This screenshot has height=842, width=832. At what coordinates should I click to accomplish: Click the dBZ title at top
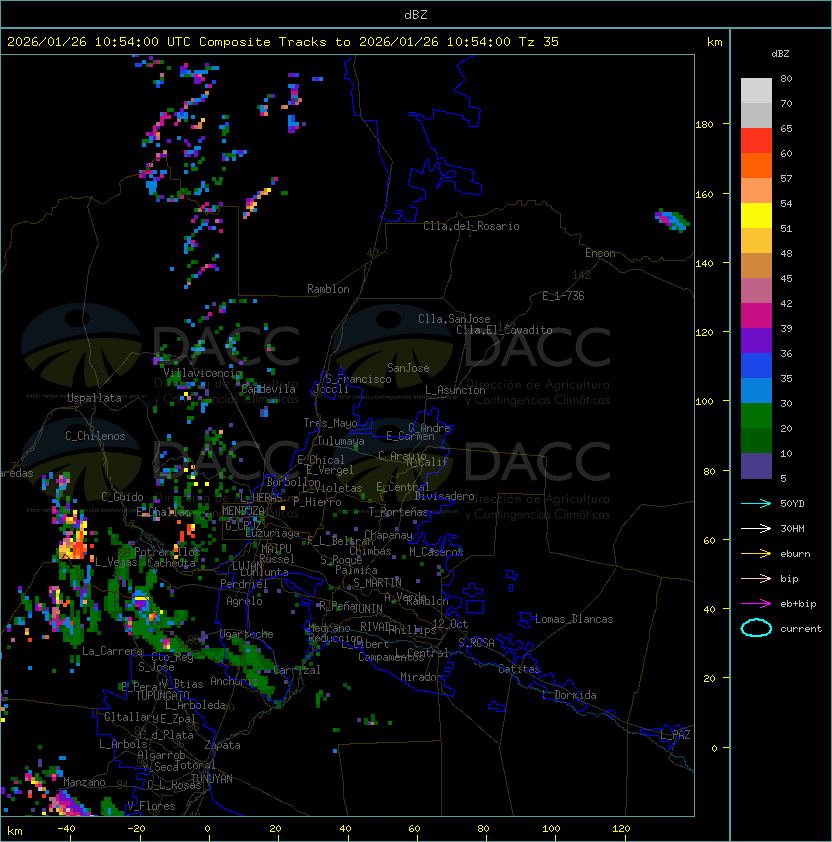coord(416,14)
